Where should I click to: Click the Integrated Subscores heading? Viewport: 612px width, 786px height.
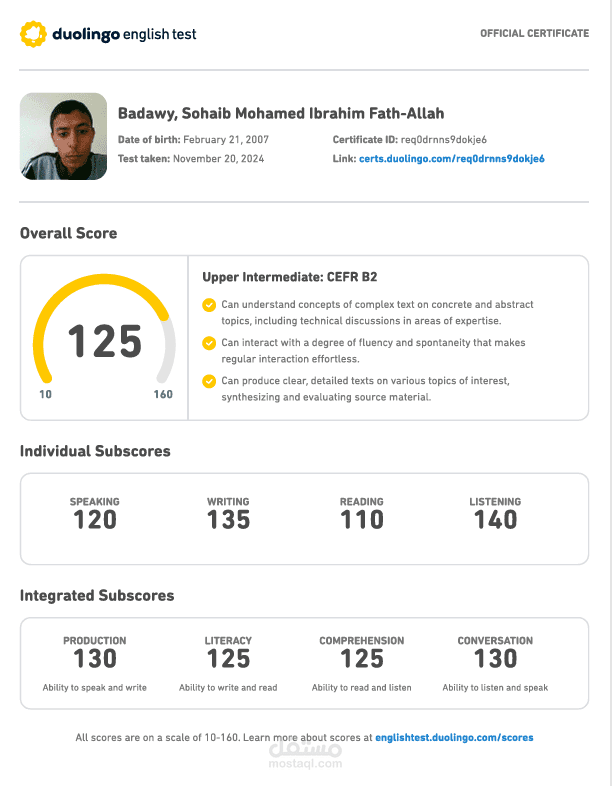(97, 595)
